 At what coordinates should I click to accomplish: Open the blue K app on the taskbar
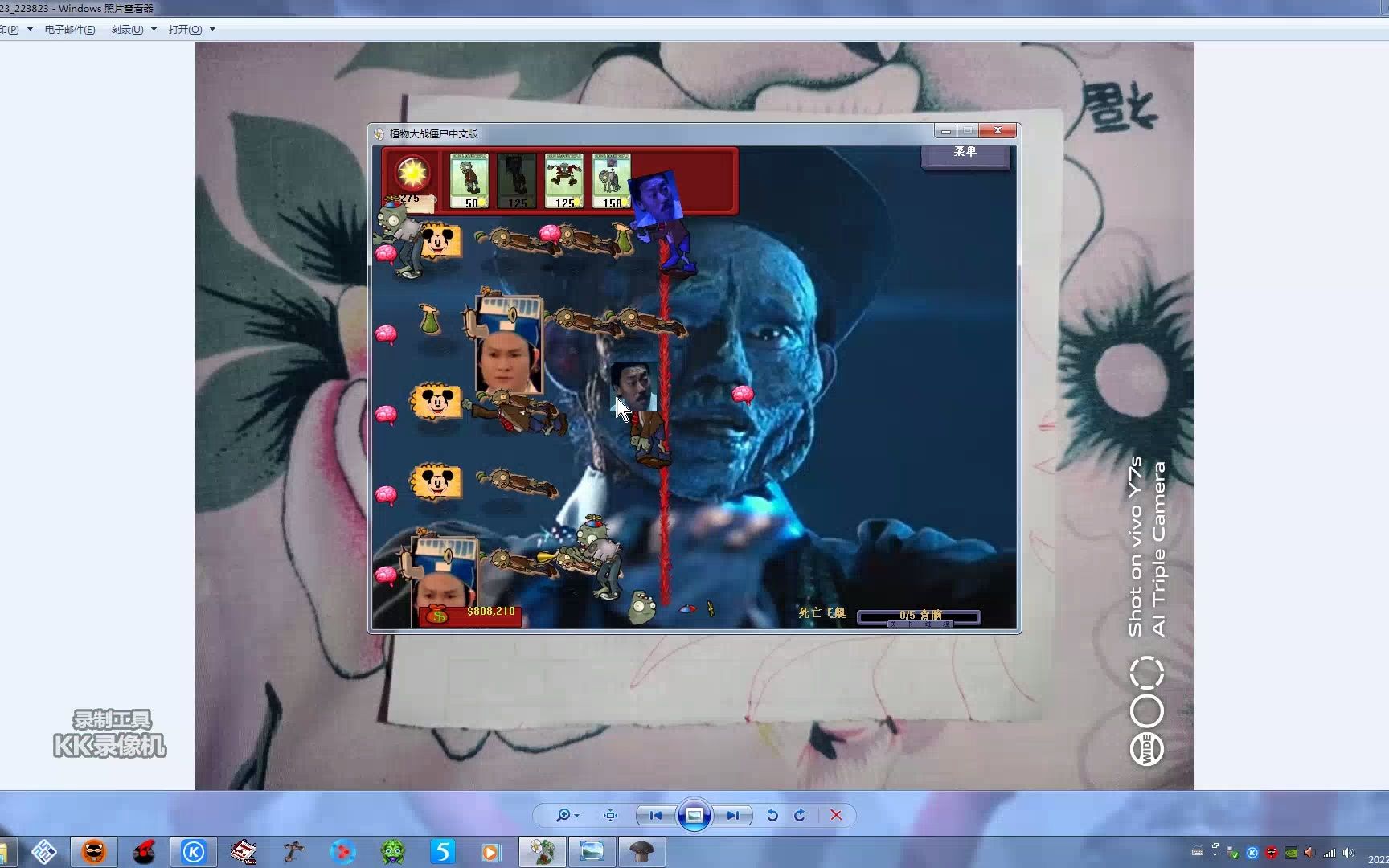194,852
